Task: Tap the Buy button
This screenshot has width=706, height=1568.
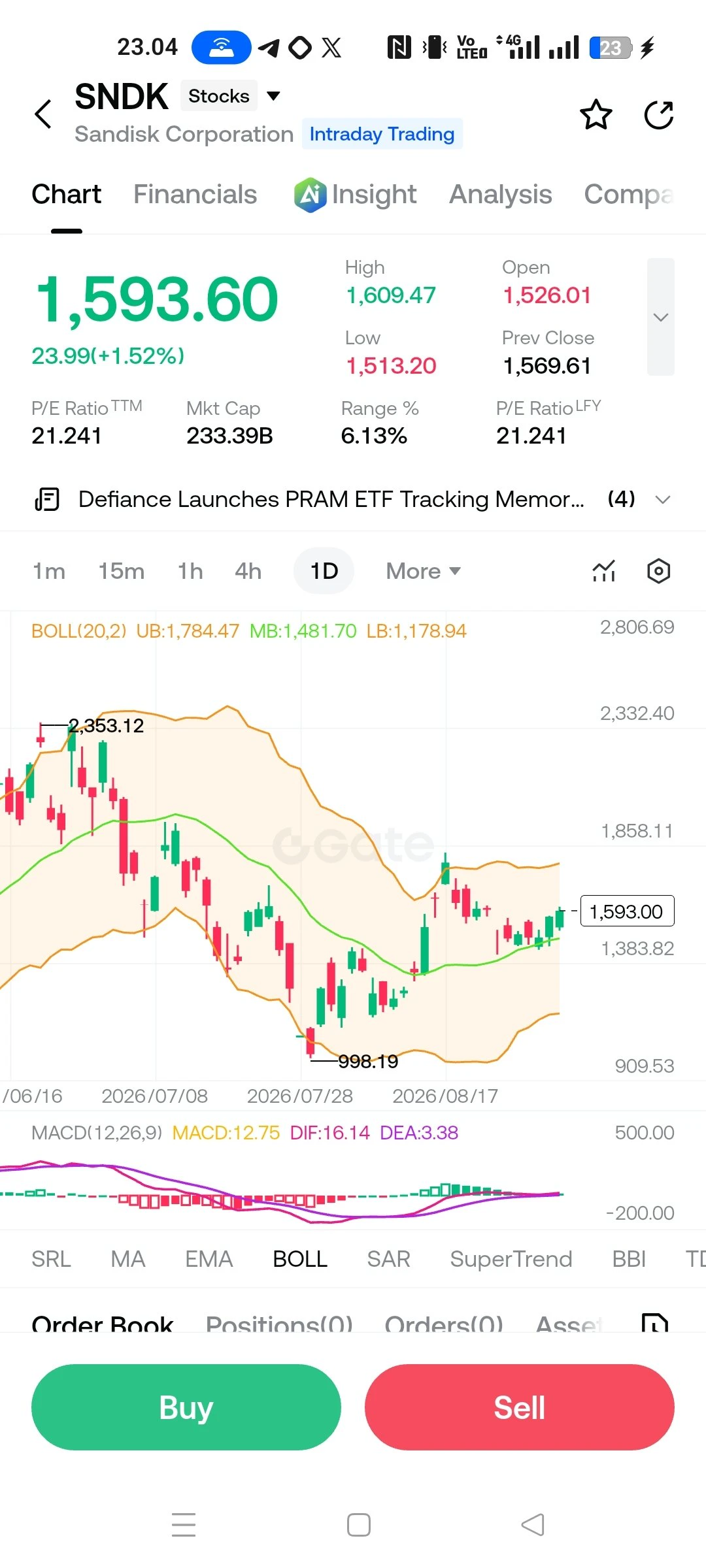Action: point(186,1407)
